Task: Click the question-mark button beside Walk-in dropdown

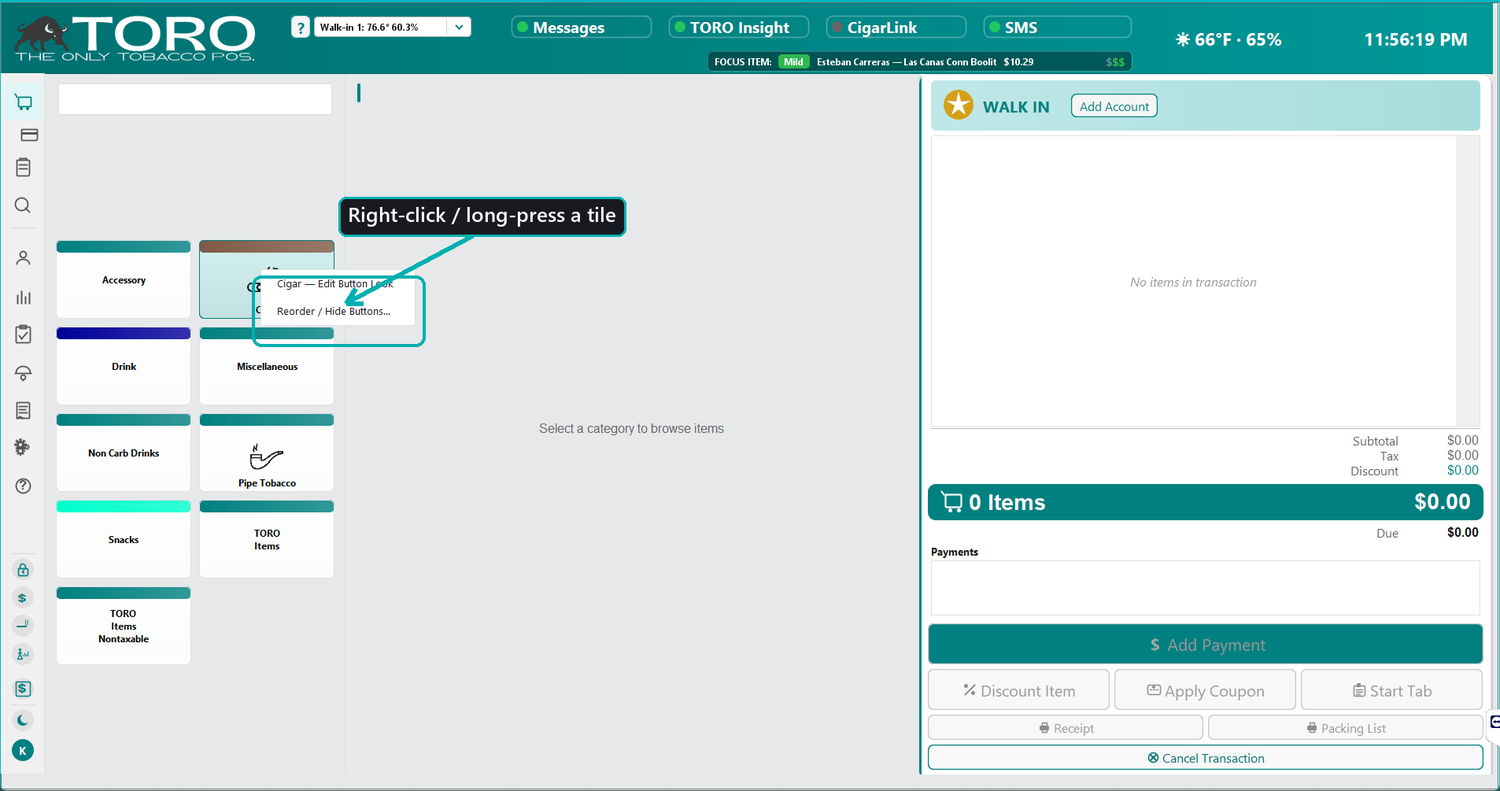Action: [300, 28]
